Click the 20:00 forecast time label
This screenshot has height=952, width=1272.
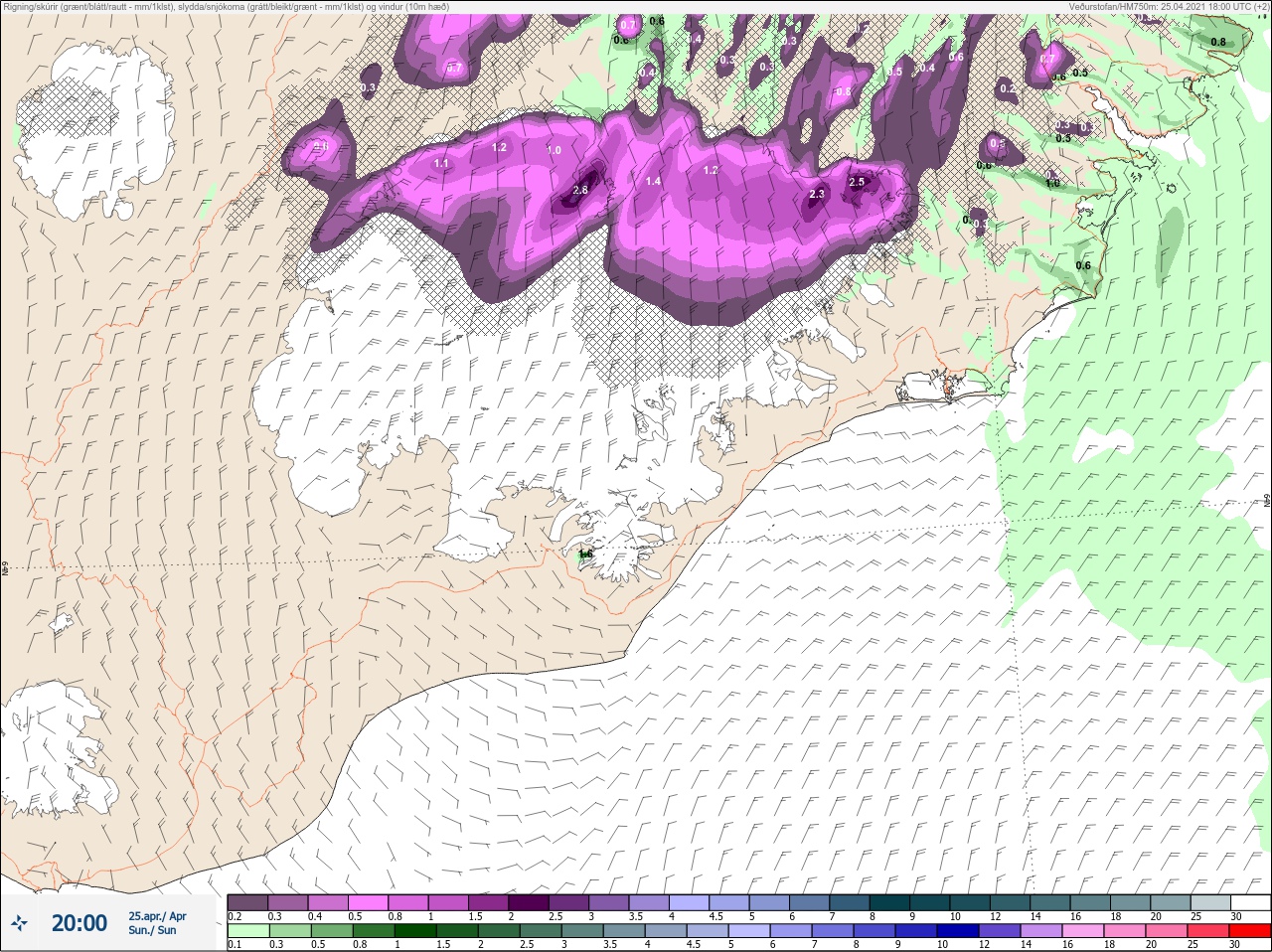point(79,923)
